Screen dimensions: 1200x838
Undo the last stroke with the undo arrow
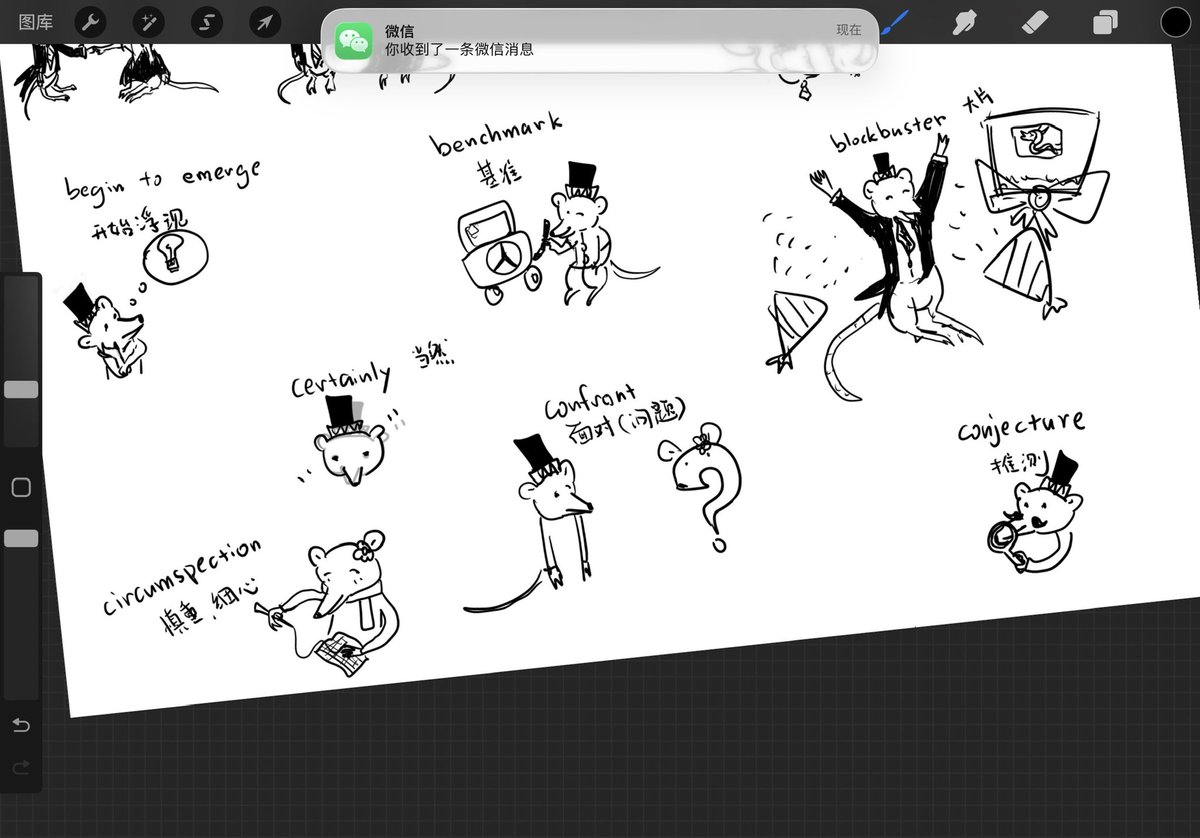coord(21,724)
